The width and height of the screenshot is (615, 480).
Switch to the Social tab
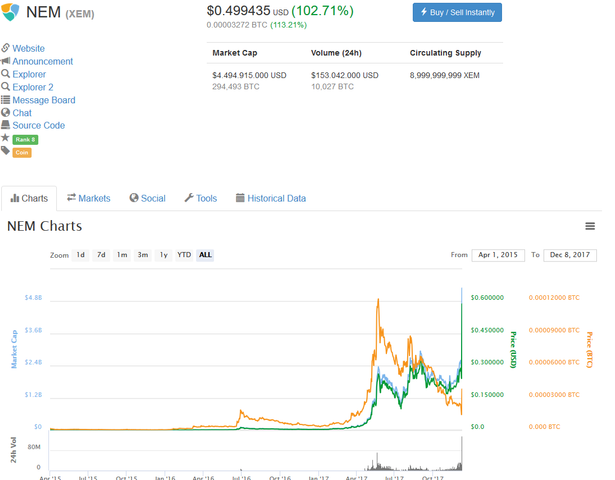coord(147,198)
